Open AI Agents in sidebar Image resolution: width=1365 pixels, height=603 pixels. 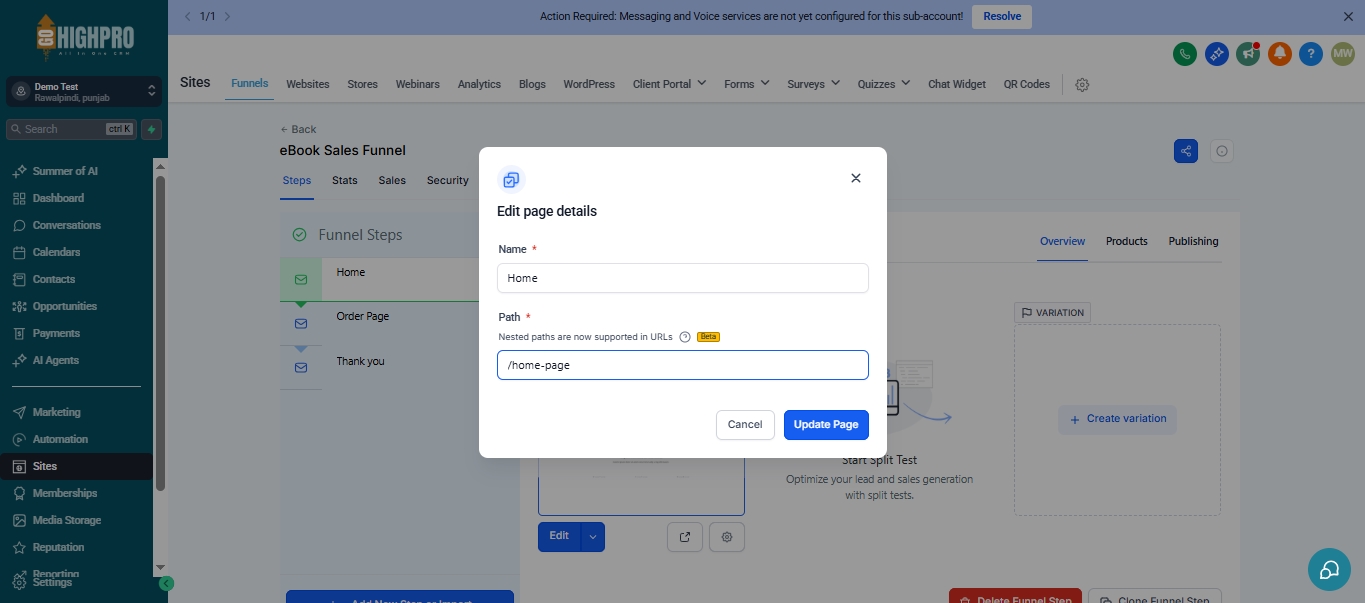coord(55,360)
